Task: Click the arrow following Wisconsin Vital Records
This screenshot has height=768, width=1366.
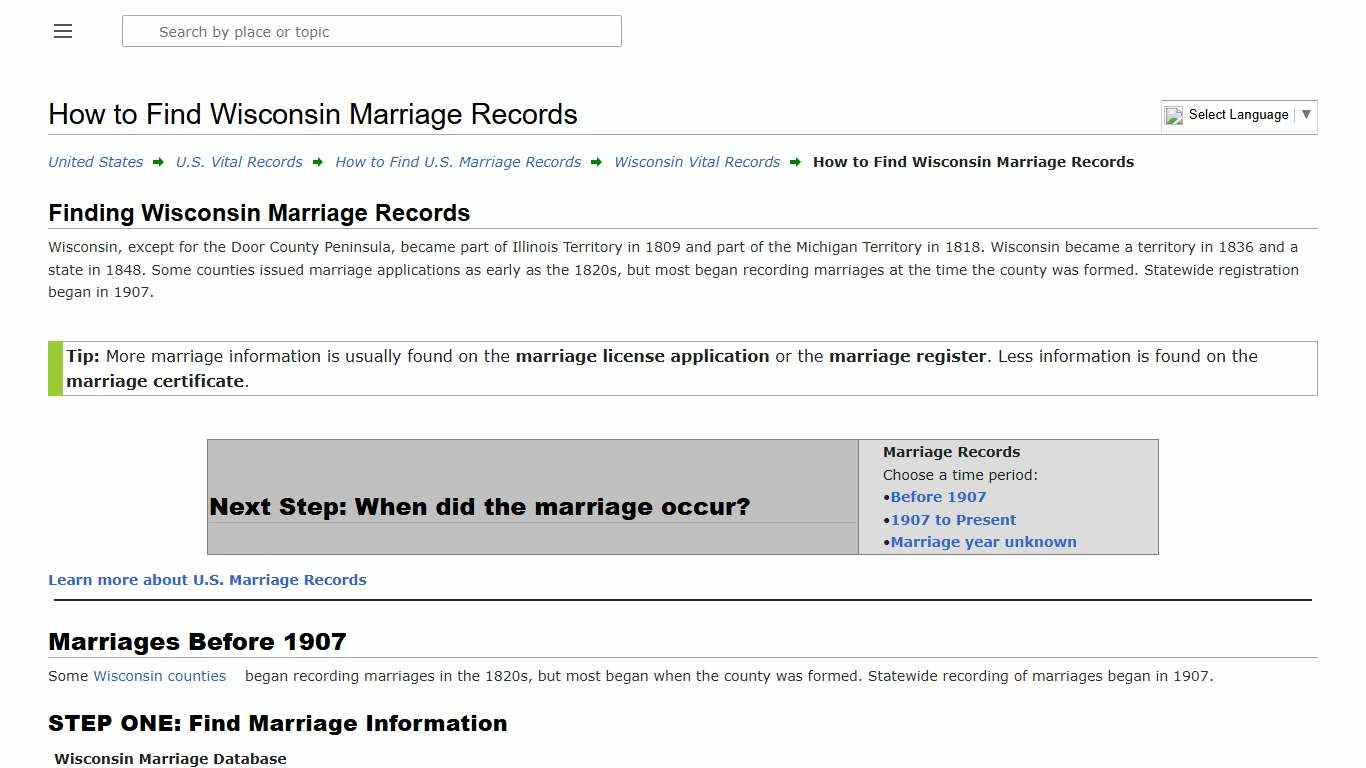Action: 795,161
